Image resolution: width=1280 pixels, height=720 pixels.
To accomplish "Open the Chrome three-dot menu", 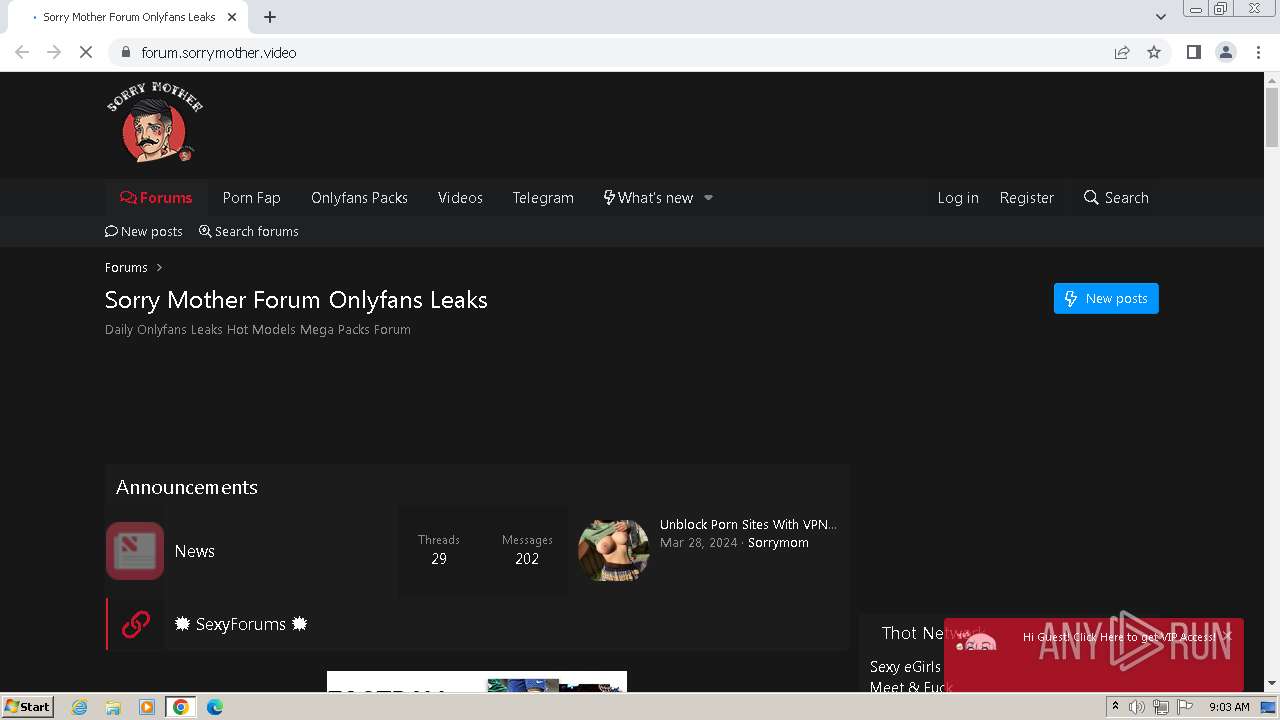I will [1259, 52].
